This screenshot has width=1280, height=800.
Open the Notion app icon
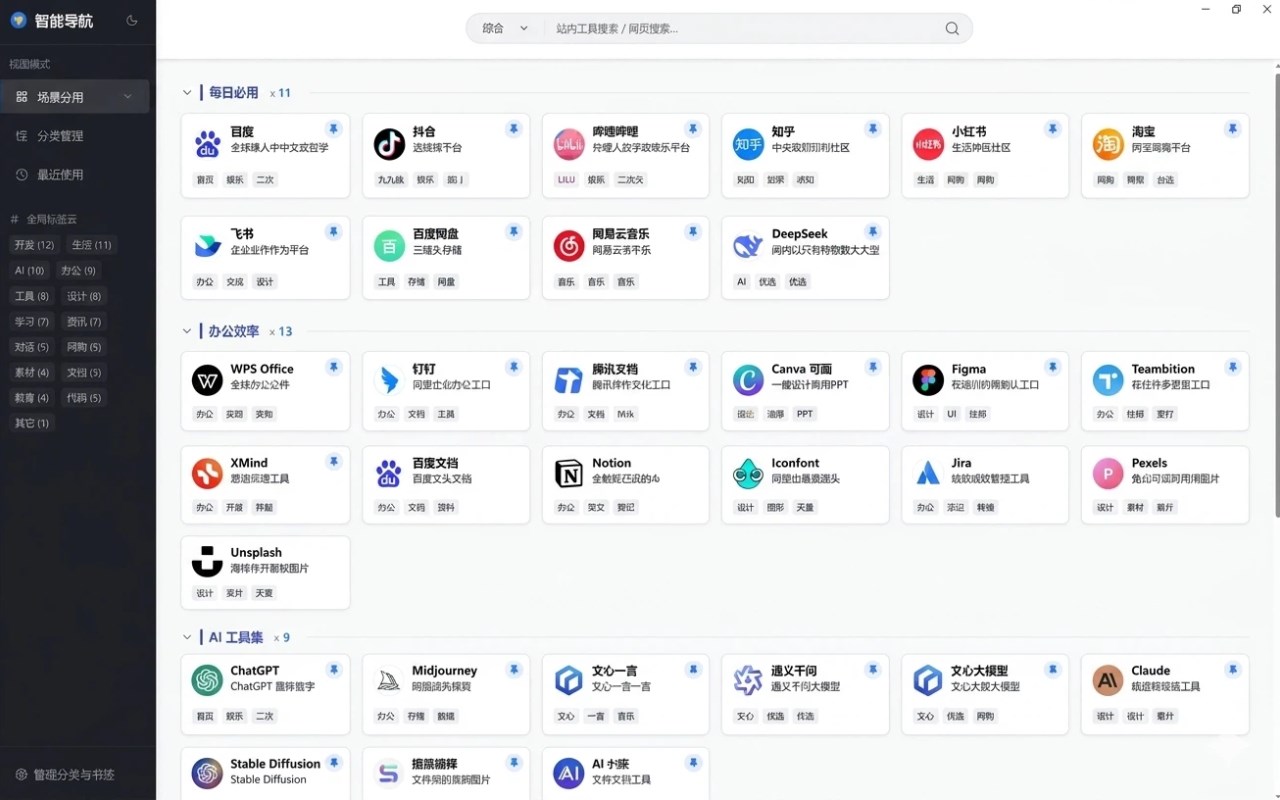pyautogui.click(x=569, y=474)
